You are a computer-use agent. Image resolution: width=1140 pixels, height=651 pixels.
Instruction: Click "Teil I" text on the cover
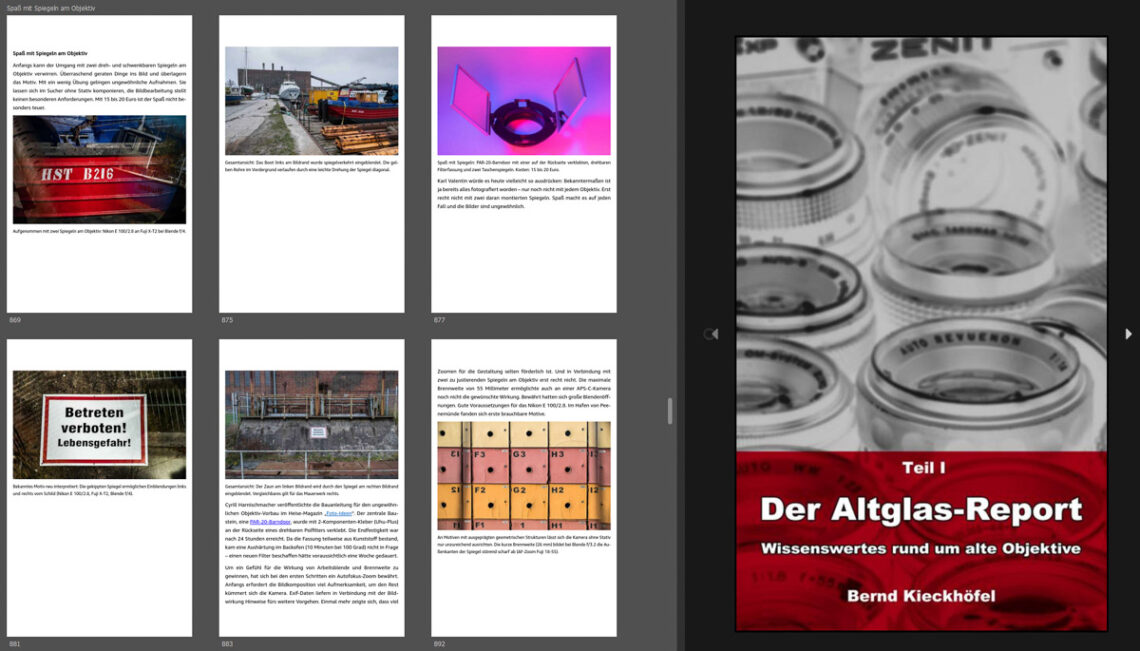923,468
